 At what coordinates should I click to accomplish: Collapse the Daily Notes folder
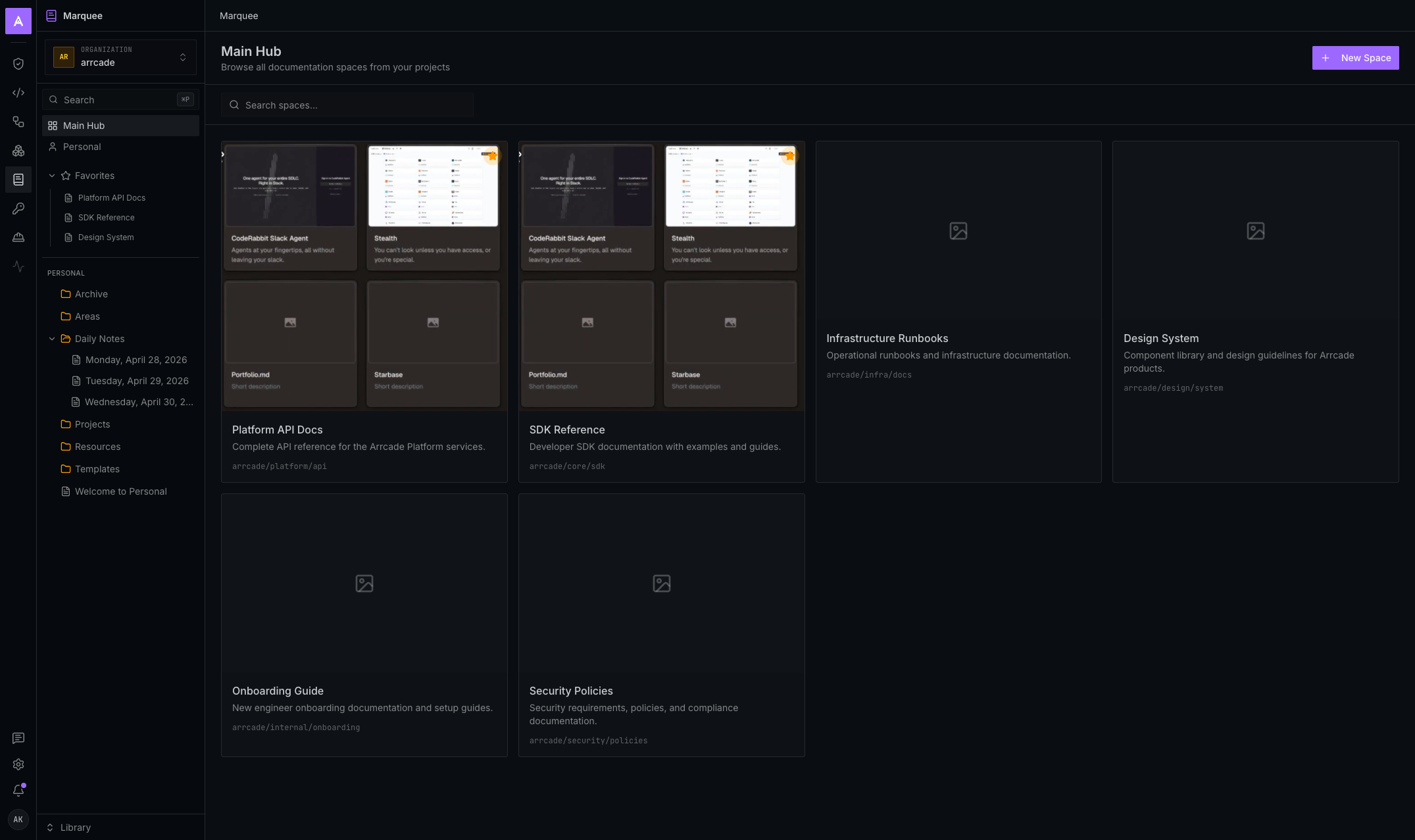[52, 339]
